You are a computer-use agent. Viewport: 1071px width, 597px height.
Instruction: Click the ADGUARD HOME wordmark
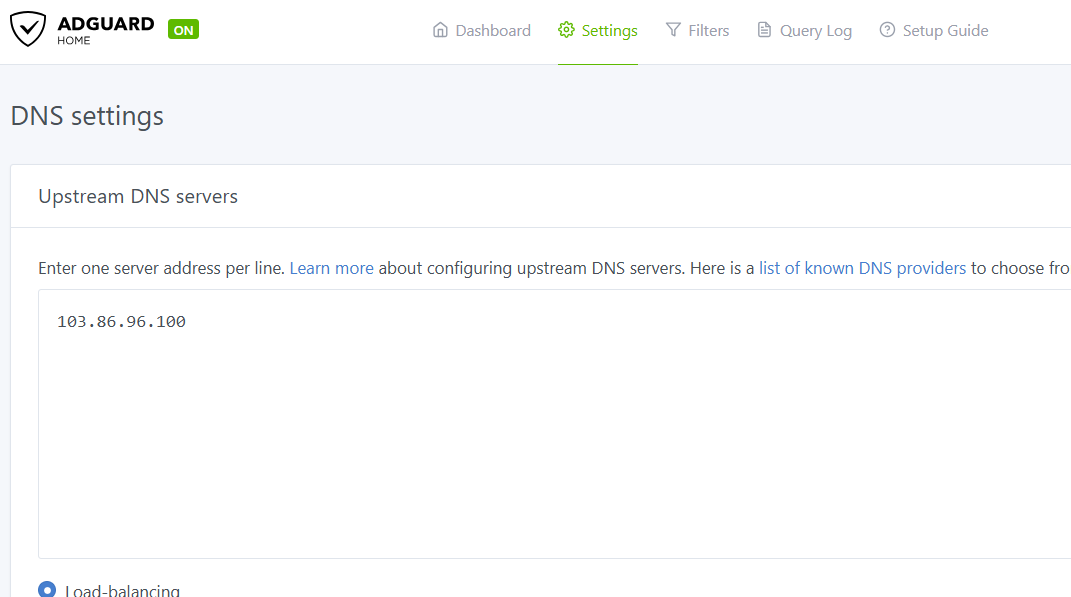(105, 30)
